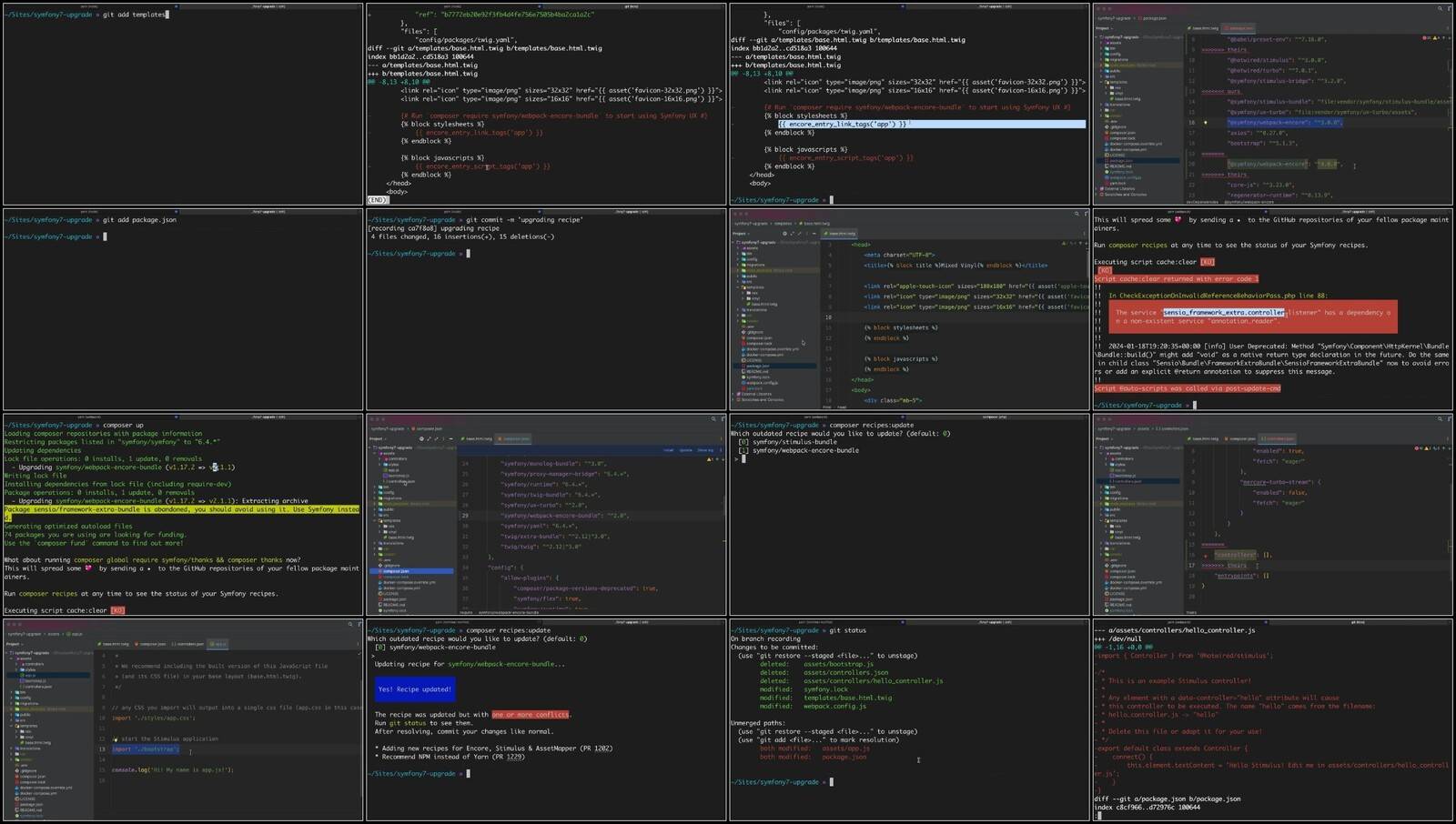The image size is (1456, 824).
Task: Click Update link in composer.json editor banner
Action: 685,449
